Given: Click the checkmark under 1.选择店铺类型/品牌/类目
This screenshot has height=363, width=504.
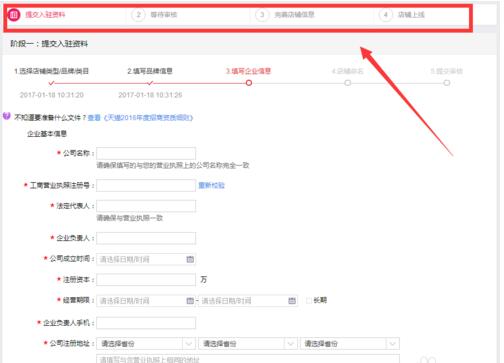Looking at the screenshot, I should click(x=51, y=83).
